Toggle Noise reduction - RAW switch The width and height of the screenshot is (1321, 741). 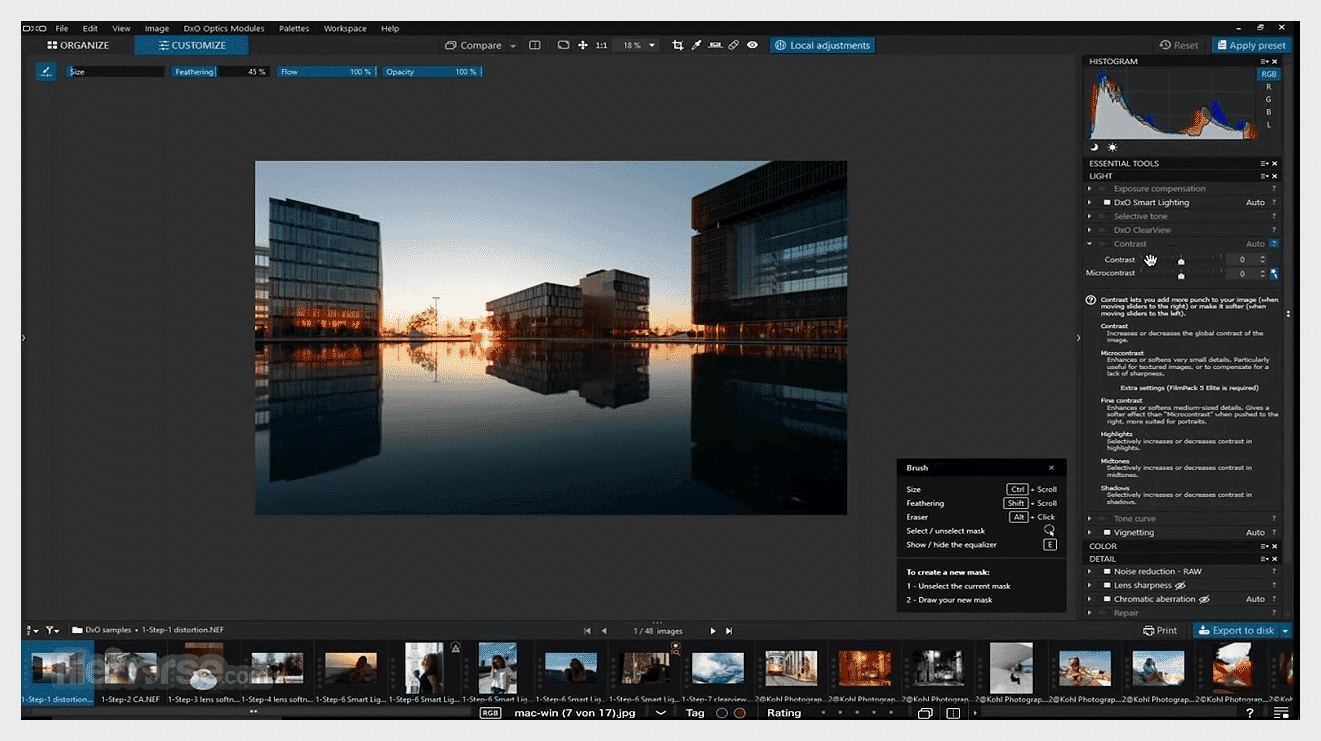coord(1107,572)
